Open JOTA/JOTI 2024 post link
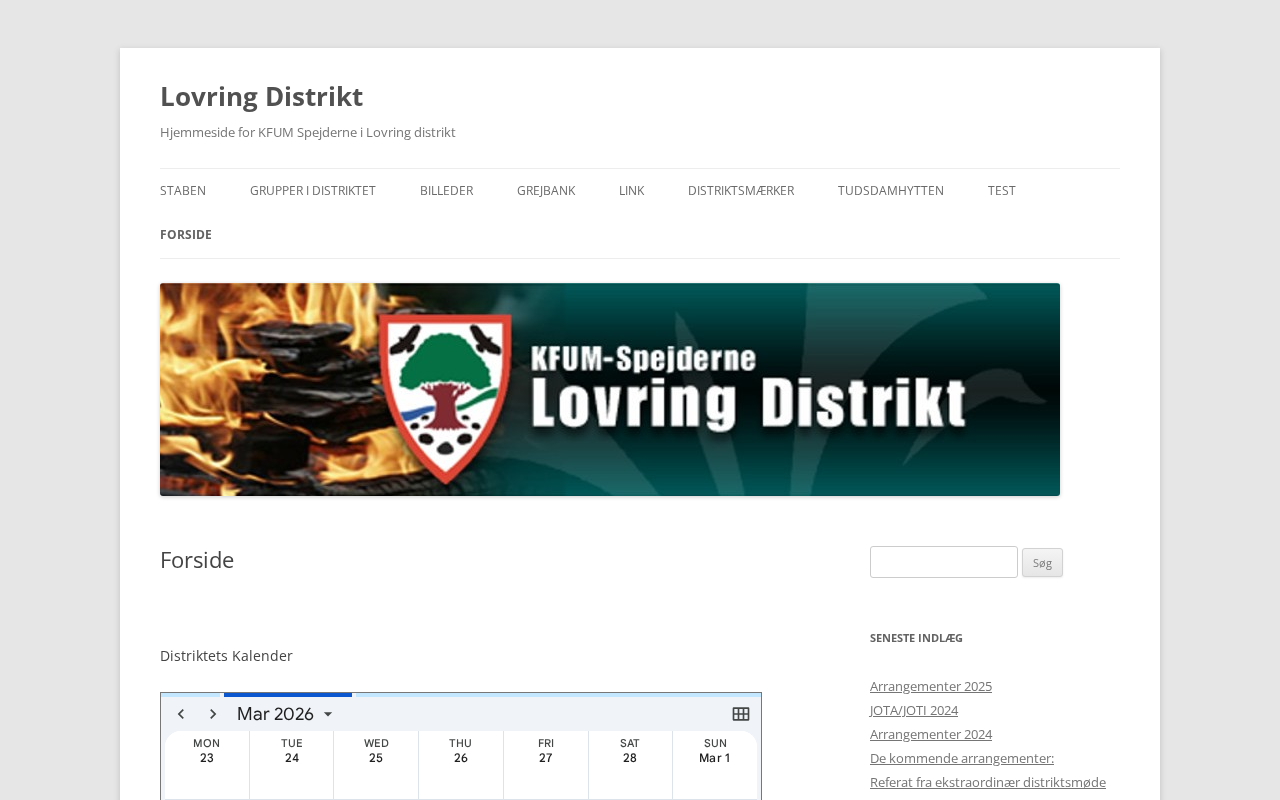 click(x=914, y=710)
